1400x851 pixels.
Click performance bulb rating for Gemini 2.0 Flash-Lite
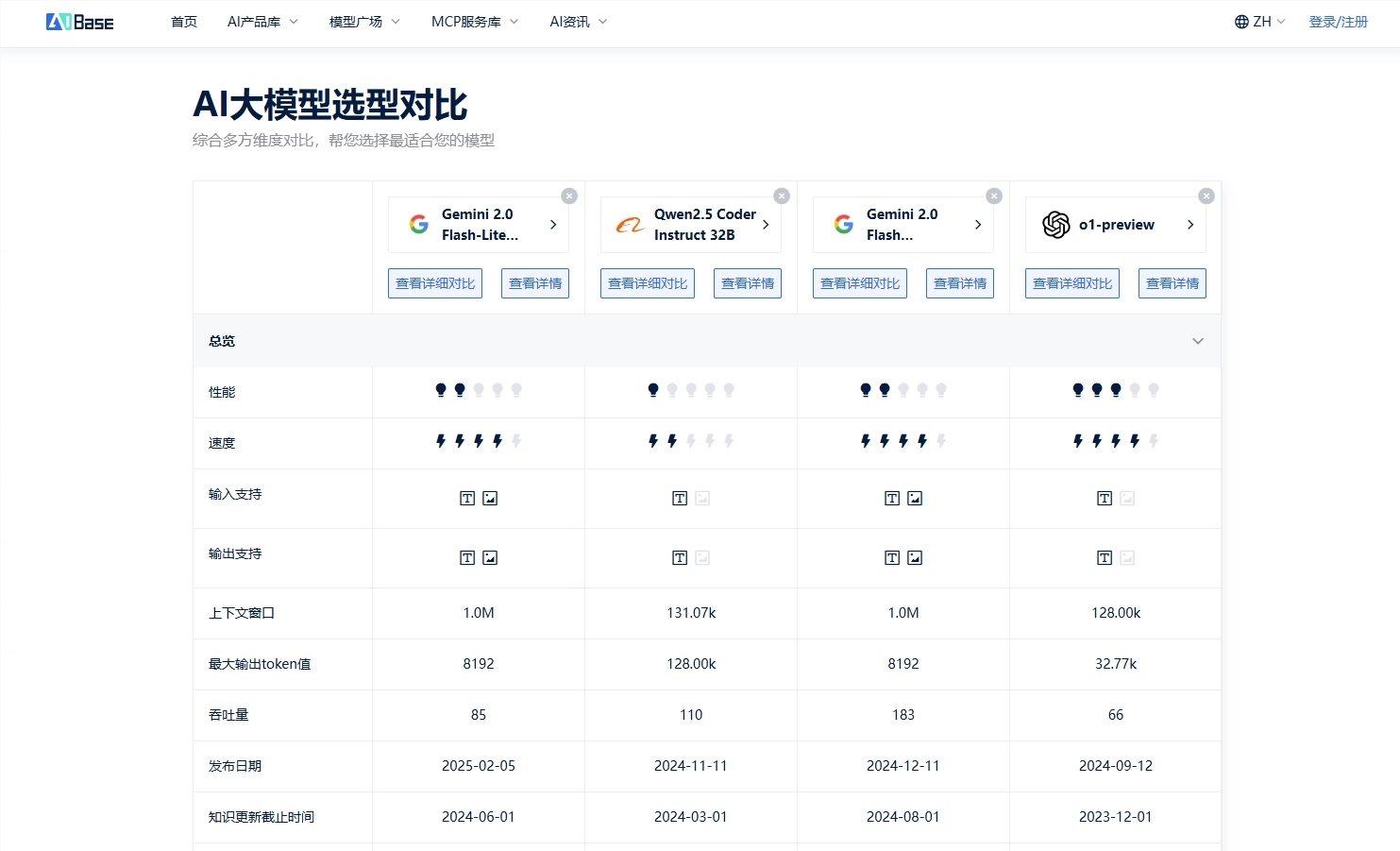tap(479, 390)
